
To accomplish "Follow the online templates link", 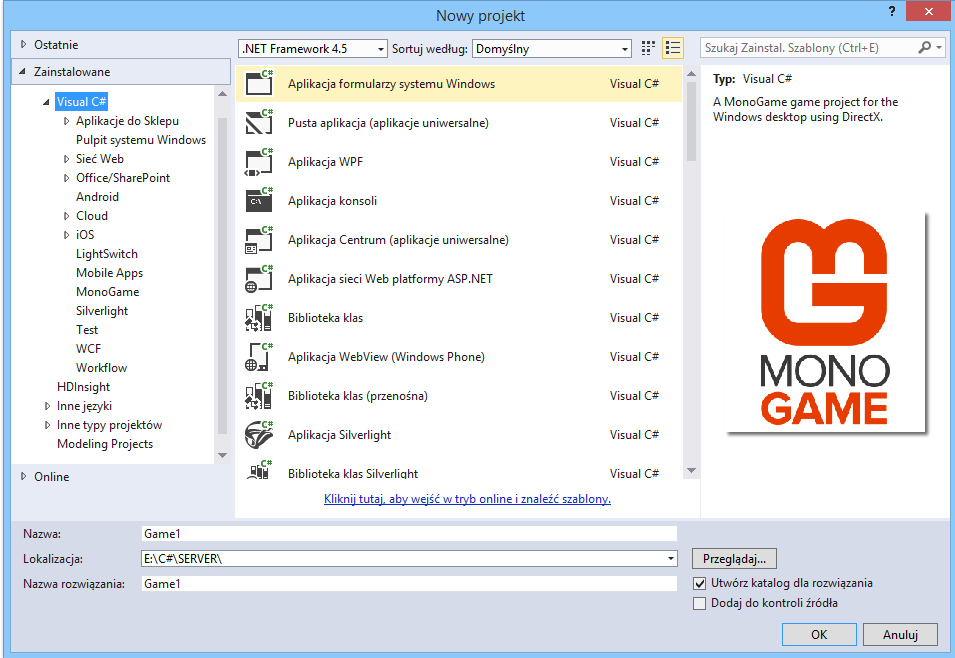I will click(x=467, y=499).
